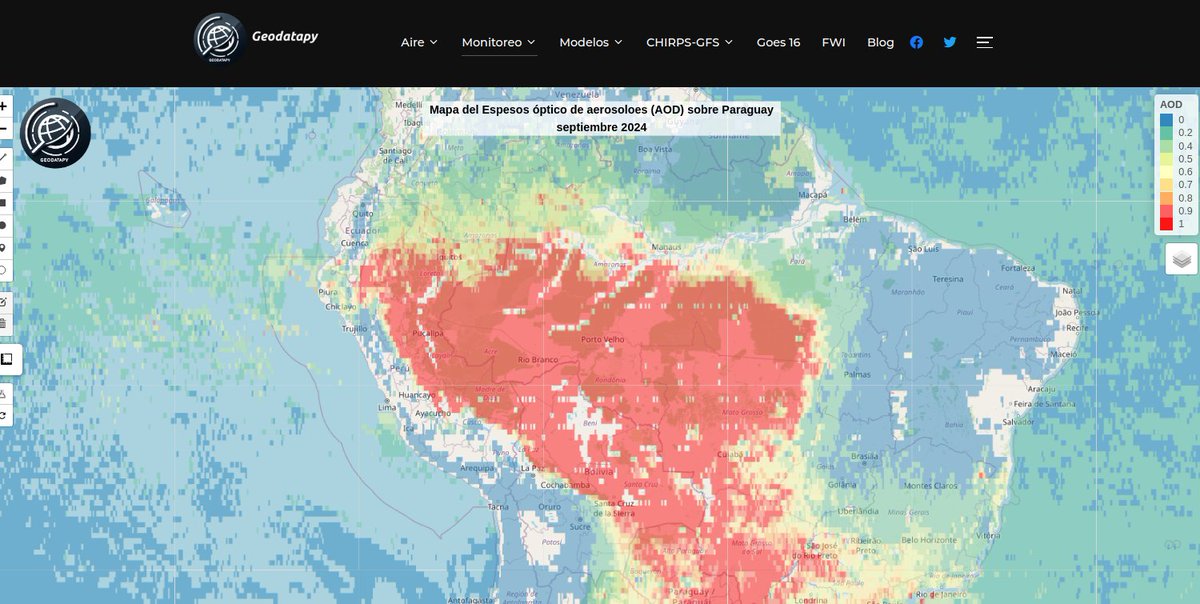Click the 'Recife' map label
The height and width of the screenshot is (604, 1200).
(1077, 327)
